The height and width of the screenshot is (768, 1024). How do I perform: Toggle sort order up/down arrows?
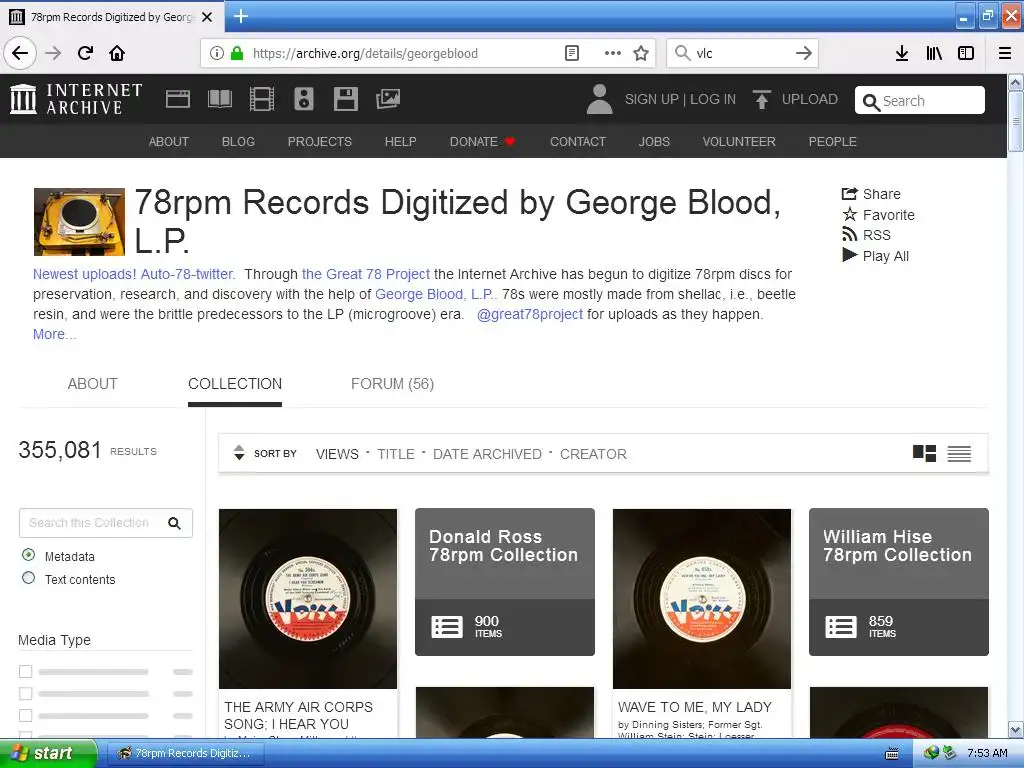coord(239,453)
